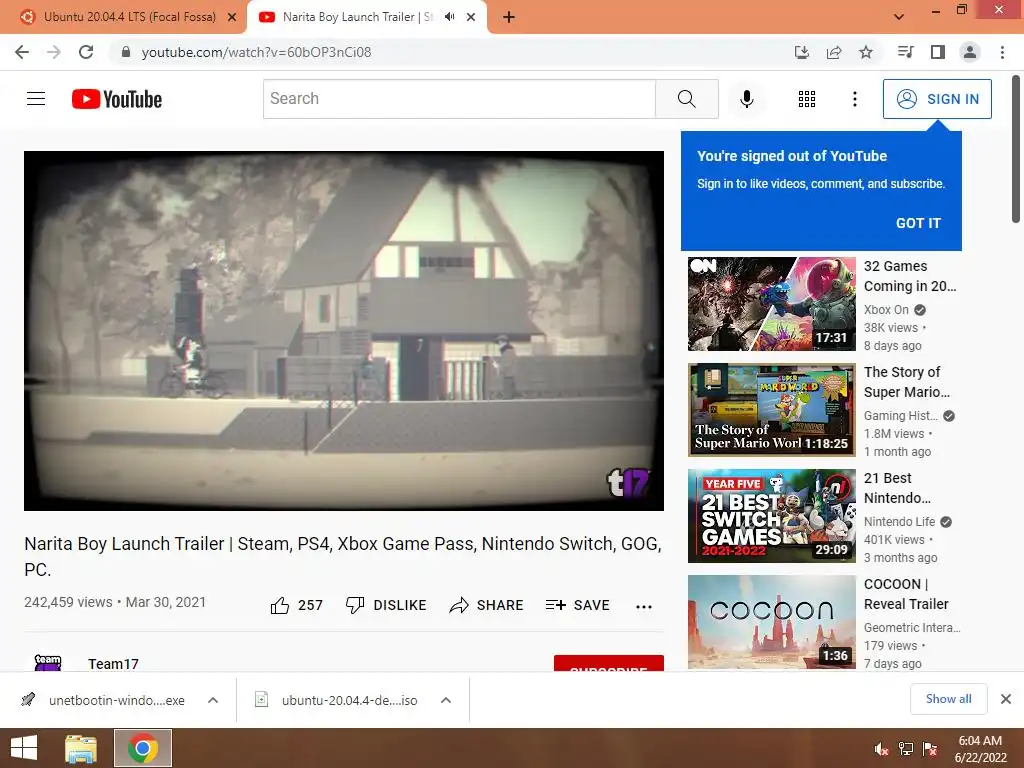Screen dimensions: 1024x768
Task: Open the tab search chevron
Action: point(899,17)
